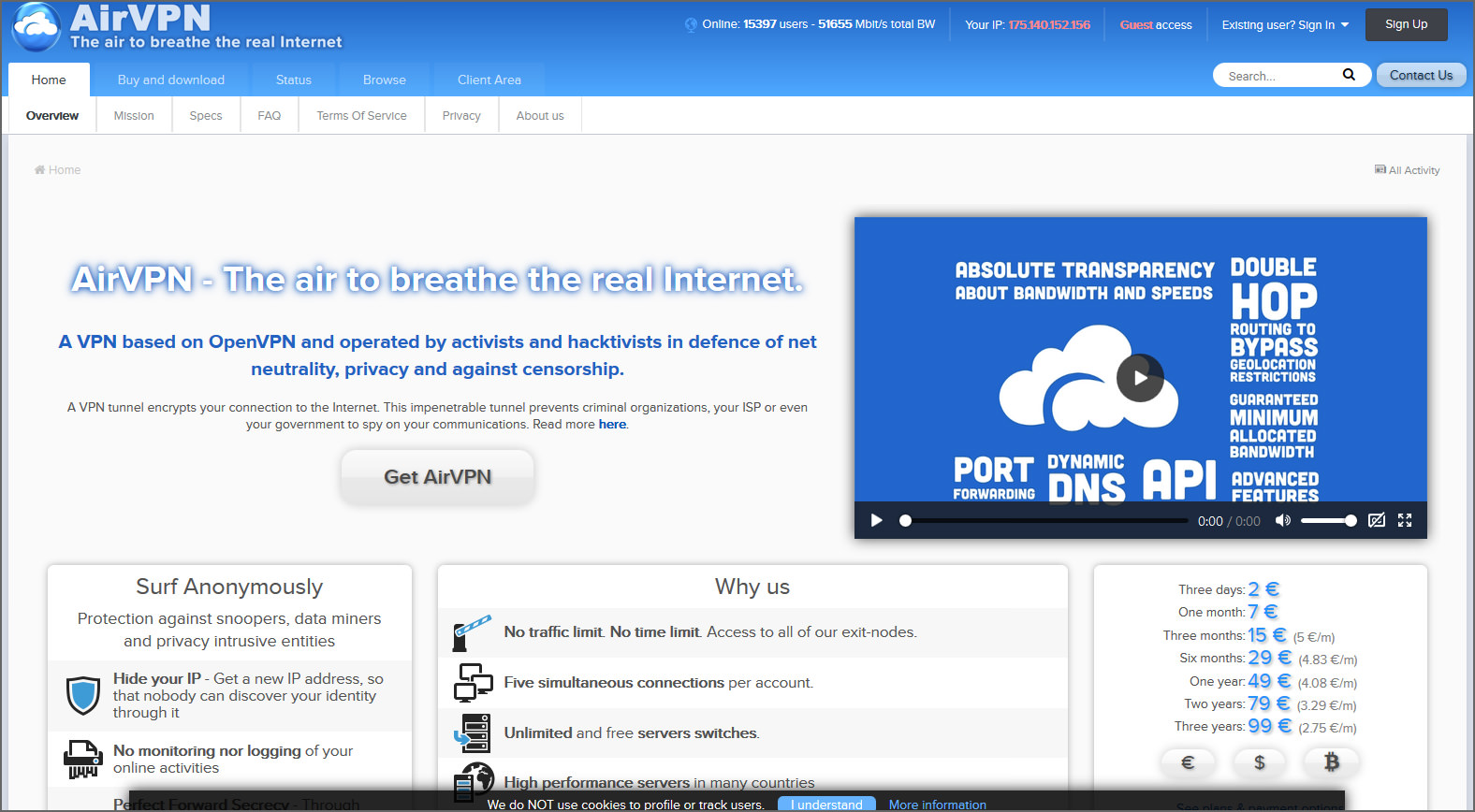
Task: Click the simultaneous connections devices icon
Action: [x=473, y=683]
